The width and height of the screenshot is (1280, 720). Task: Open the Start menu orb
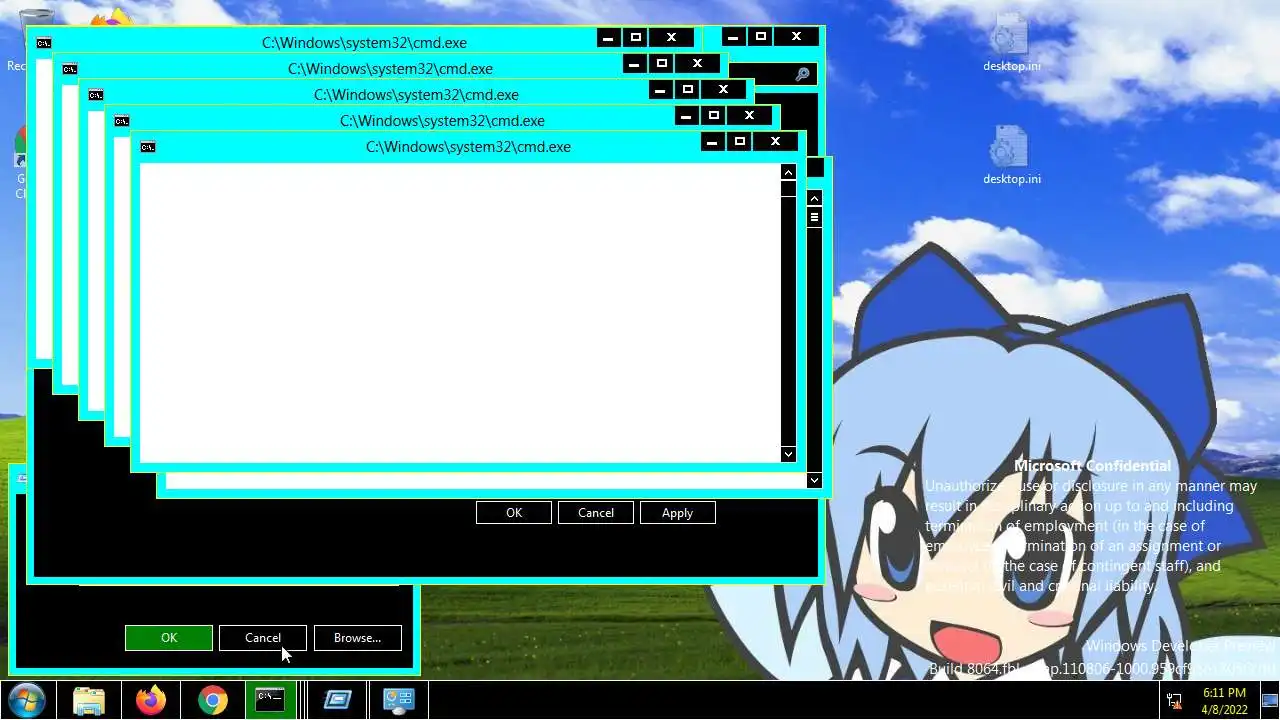pyautogui.click(x=27, y=699)
